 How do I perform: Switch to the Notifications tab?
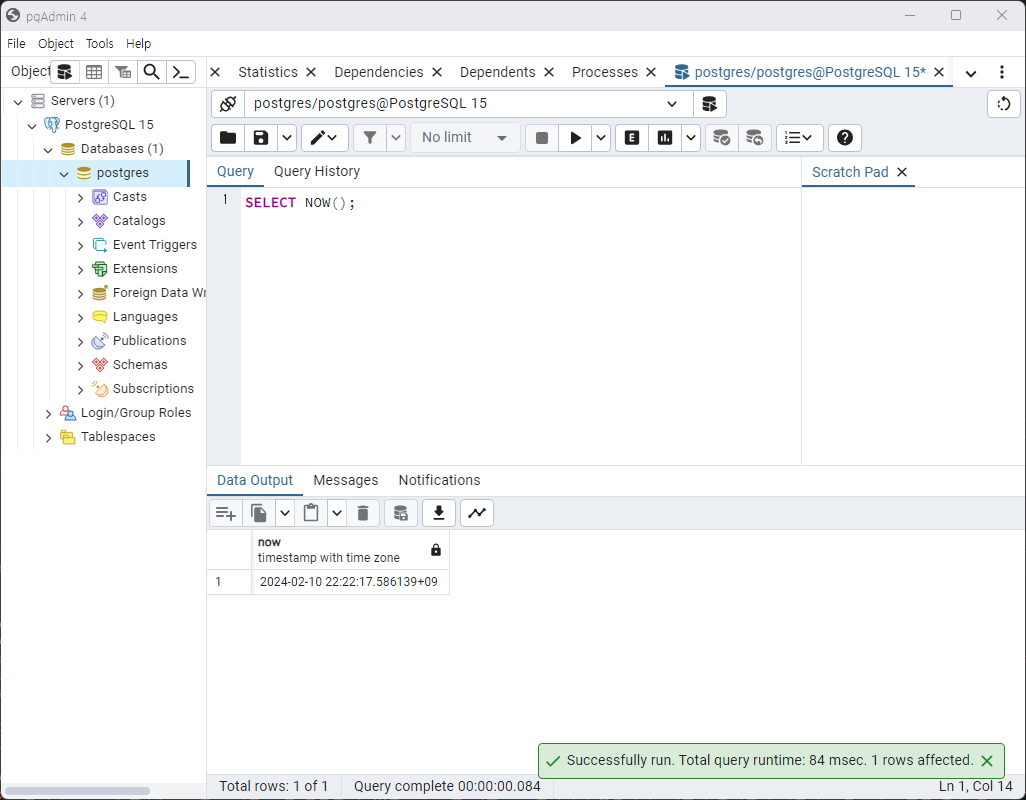click(439, 480)
